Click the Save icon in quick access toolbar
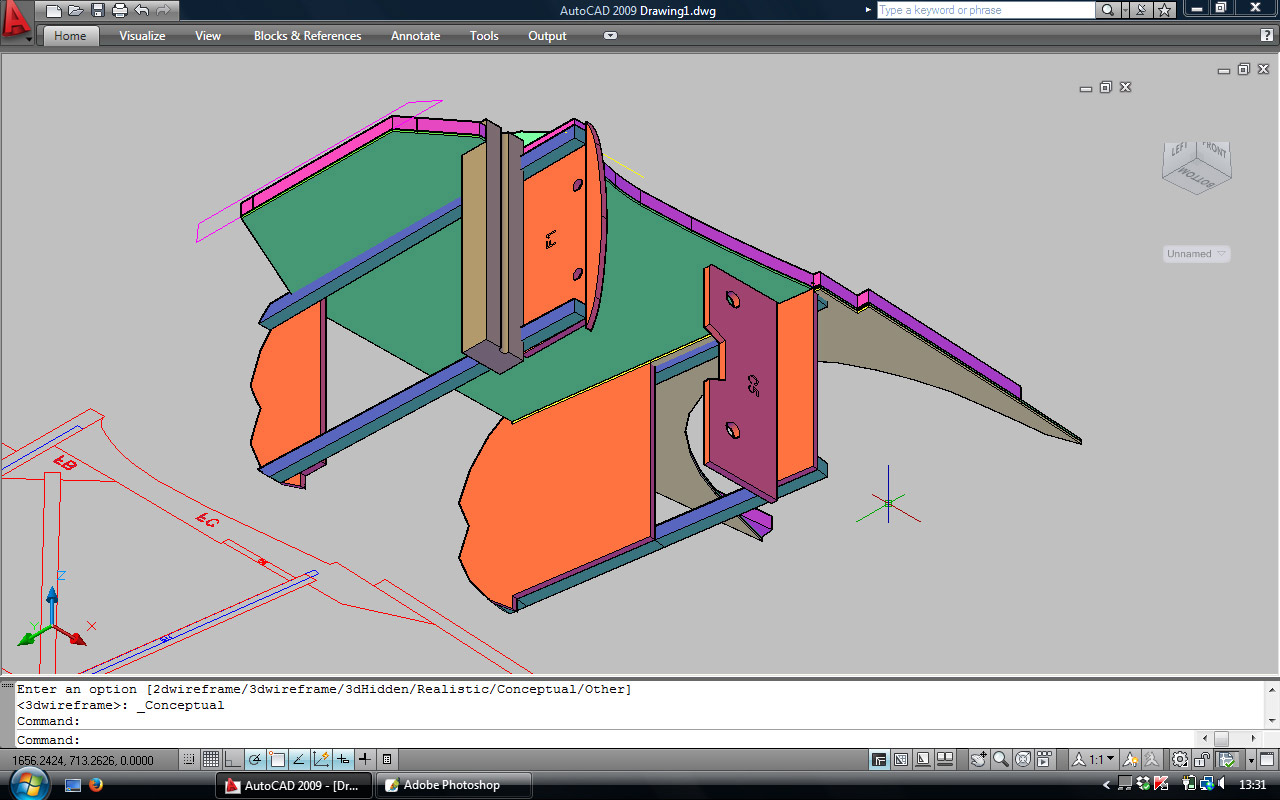 point(98,11)
